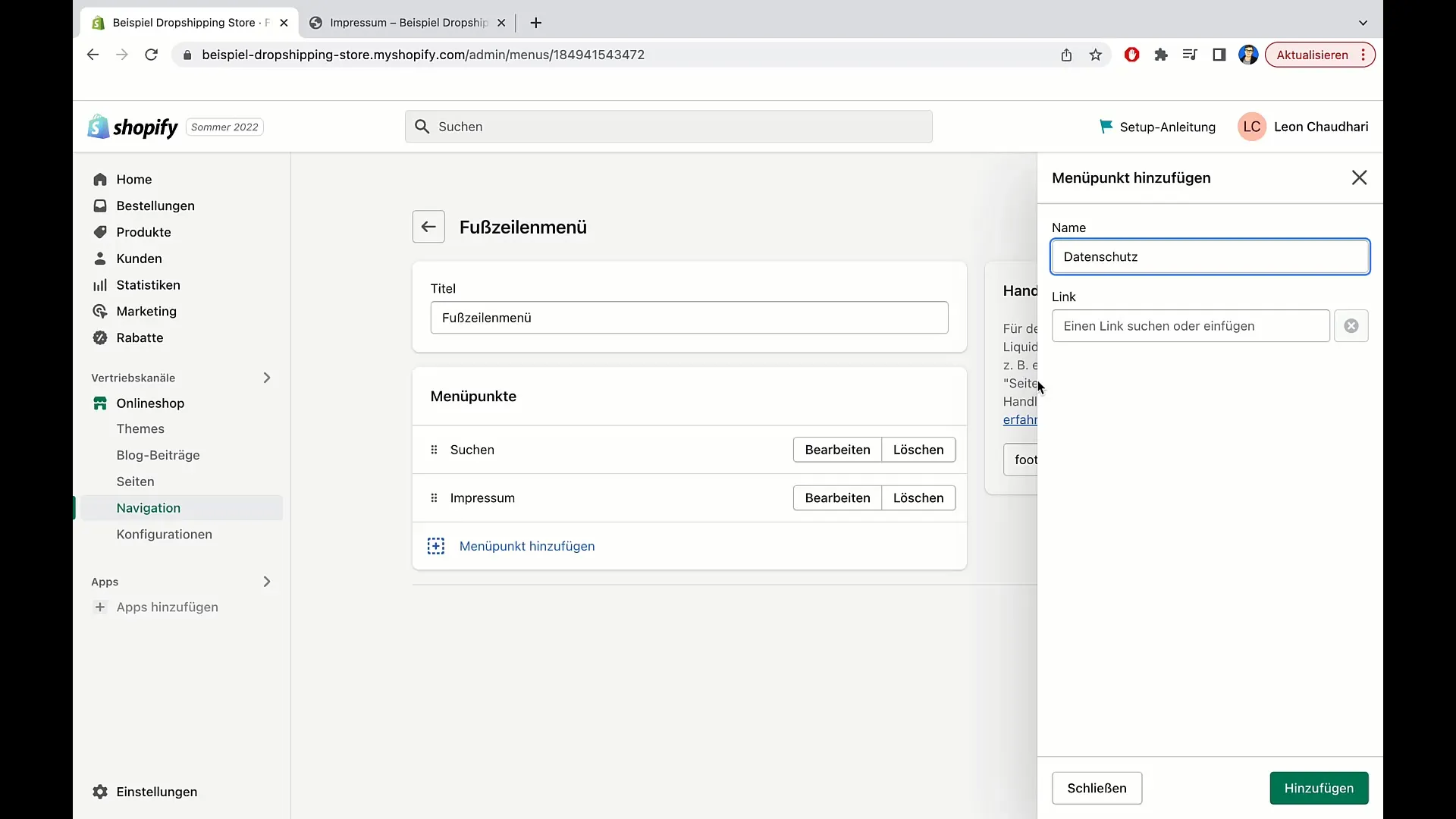Click the green Hinzufügen button
The width and height of the screenshot is (1456, 819).
(1319, 788)
